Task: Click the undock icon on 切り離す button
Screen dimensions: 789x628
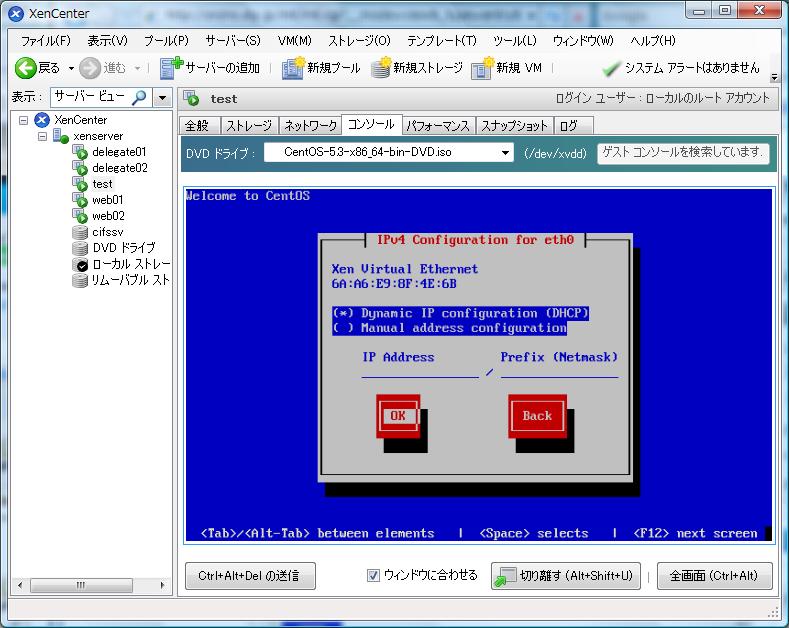Action: point(505,577)
